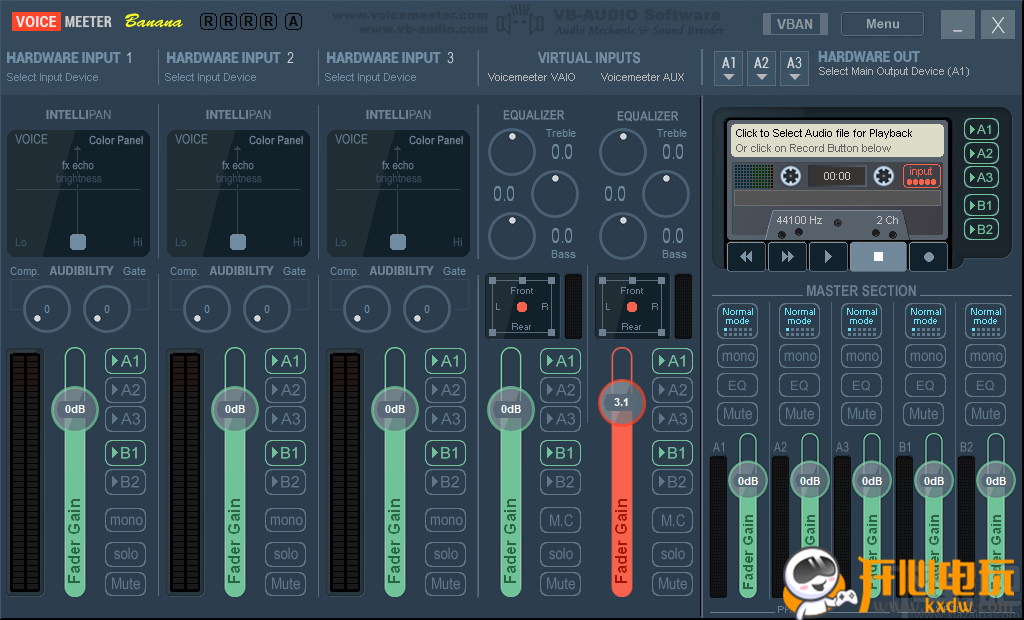Image resolution: width=1024 pixels, height=620 pixels.
Task: Click the red input indicator on cassette
Action: pyautogui.click(x=921, y=176)
